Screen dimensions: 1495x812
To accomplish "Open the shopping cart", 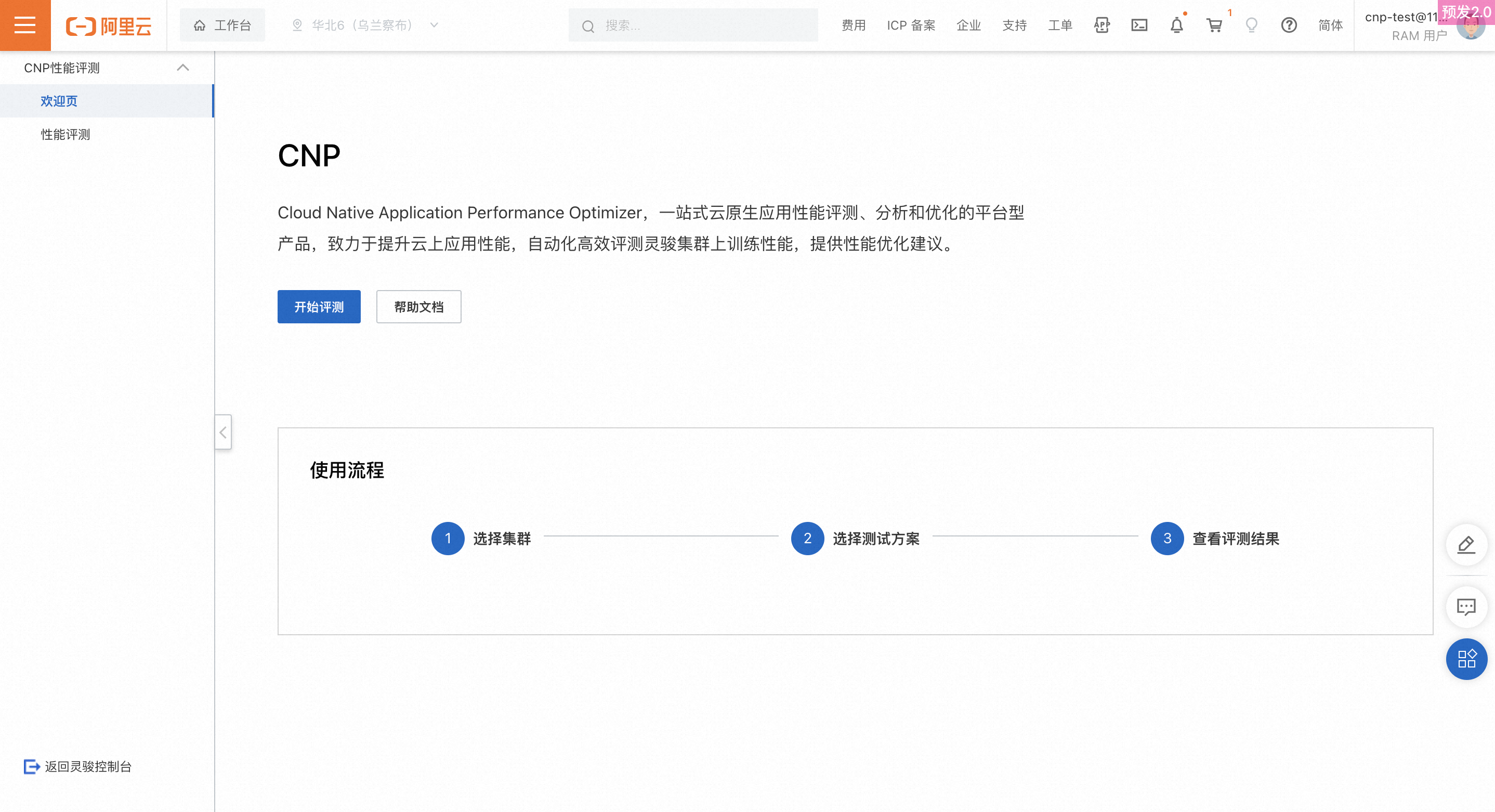I will click(1214, 25).
